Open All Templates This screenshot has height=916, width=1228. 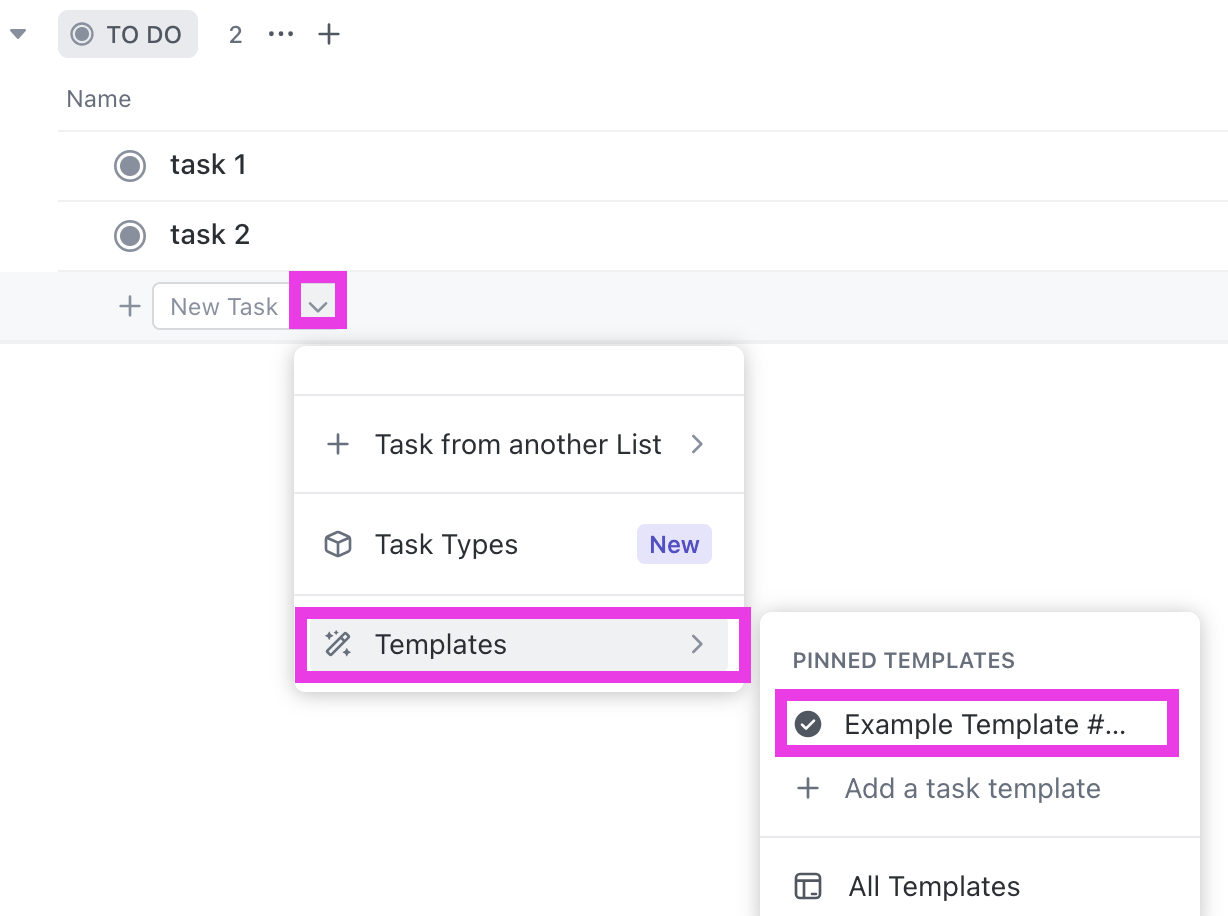pos(934,886)
